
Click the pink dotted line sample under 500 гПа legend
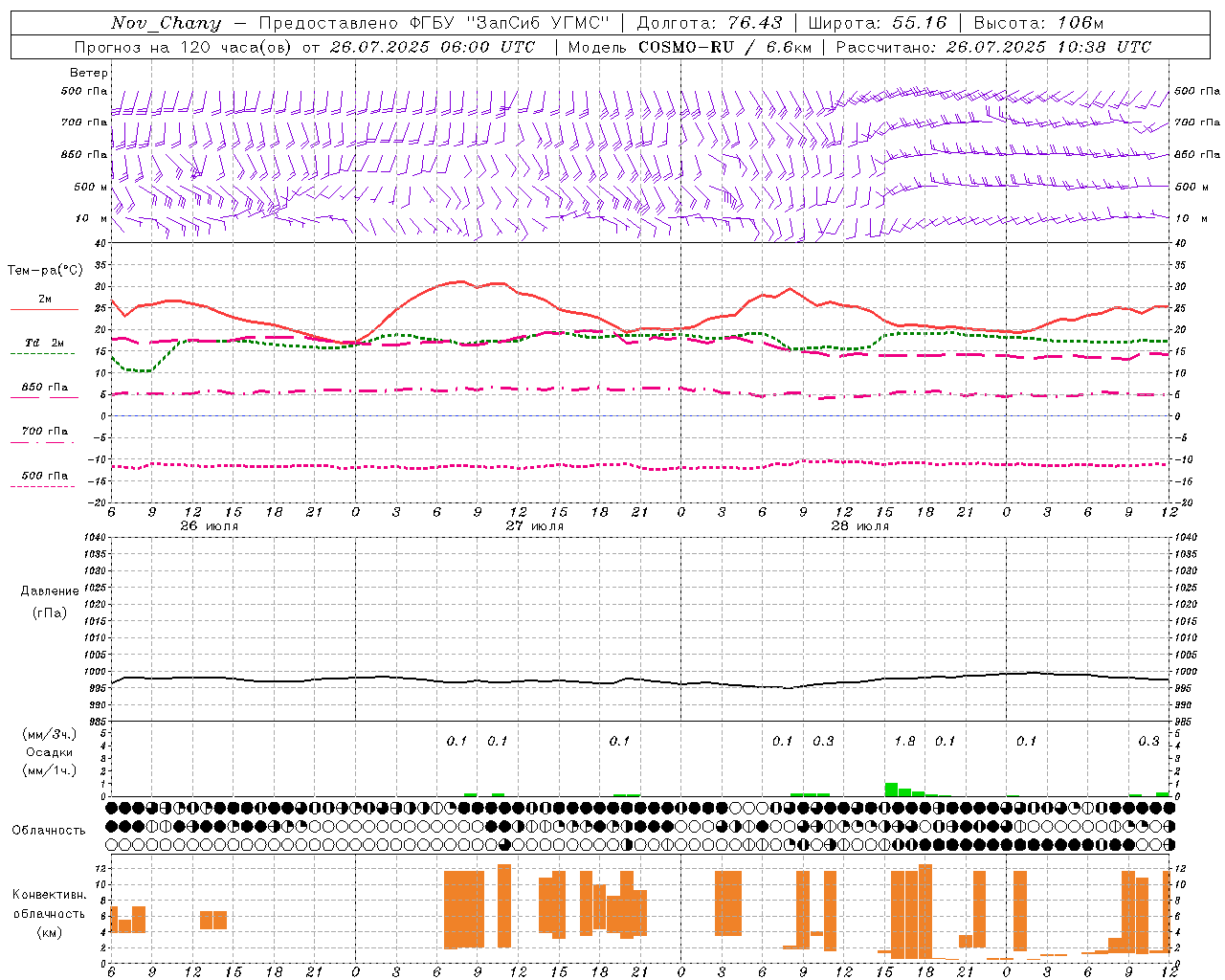pyautogui.click(x=42, y=486)
